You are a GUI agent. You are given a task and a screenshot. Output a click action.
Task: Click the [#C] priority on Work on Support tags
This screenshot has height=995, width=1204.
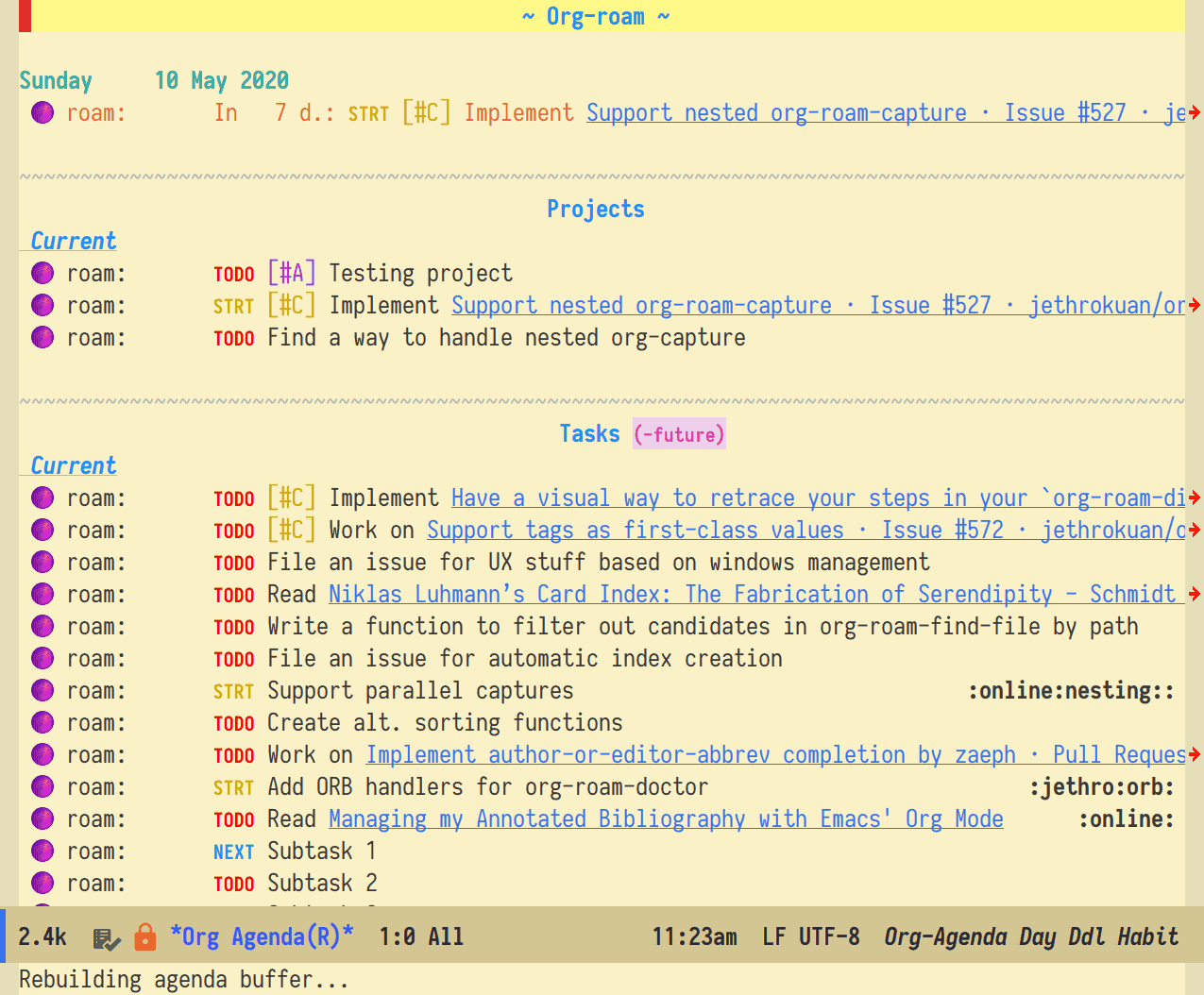coord(292,531)
